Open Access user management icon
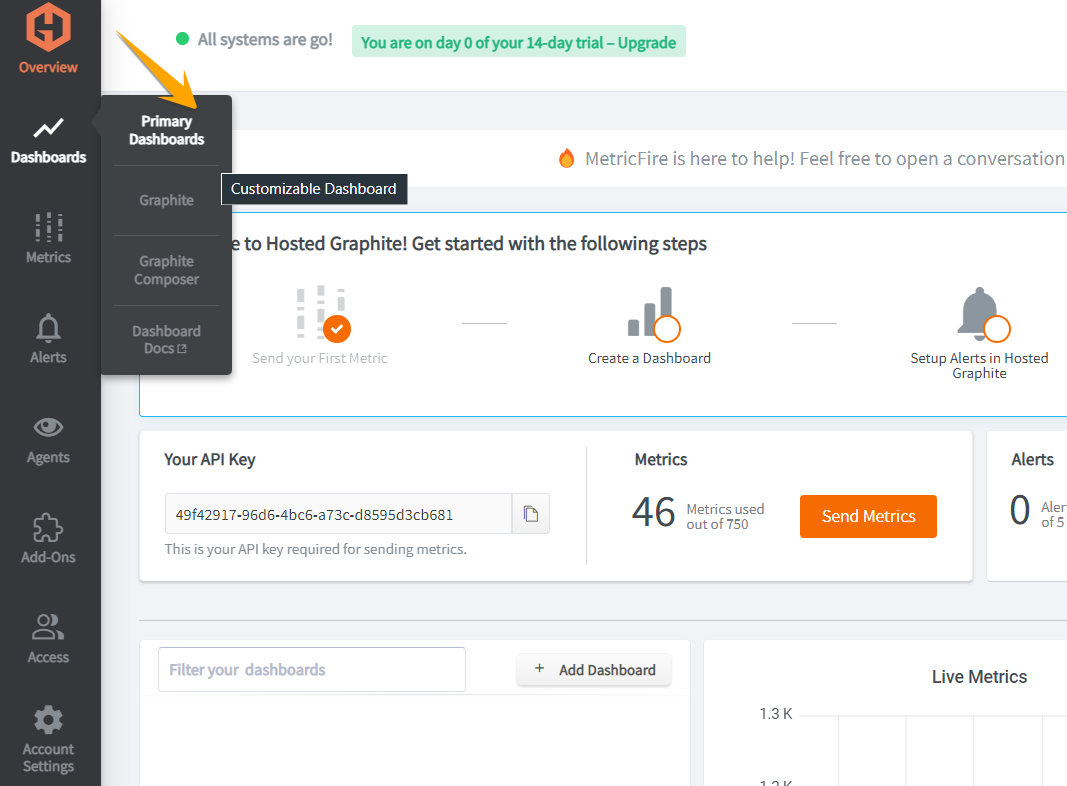 (x=48, y=627)
